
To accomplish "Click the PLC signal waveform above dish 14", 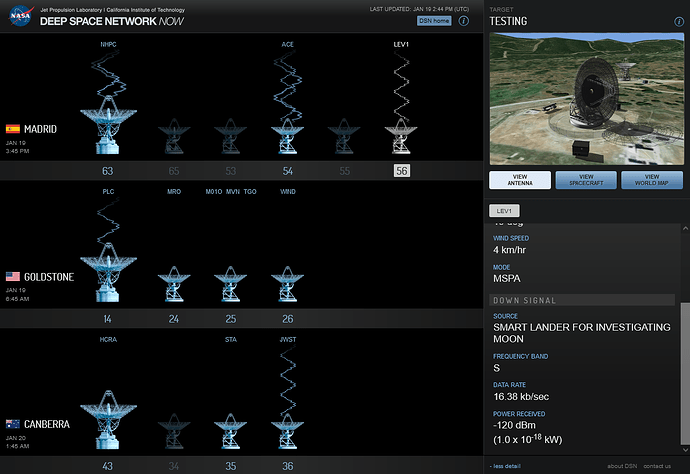I will point(108,220).
